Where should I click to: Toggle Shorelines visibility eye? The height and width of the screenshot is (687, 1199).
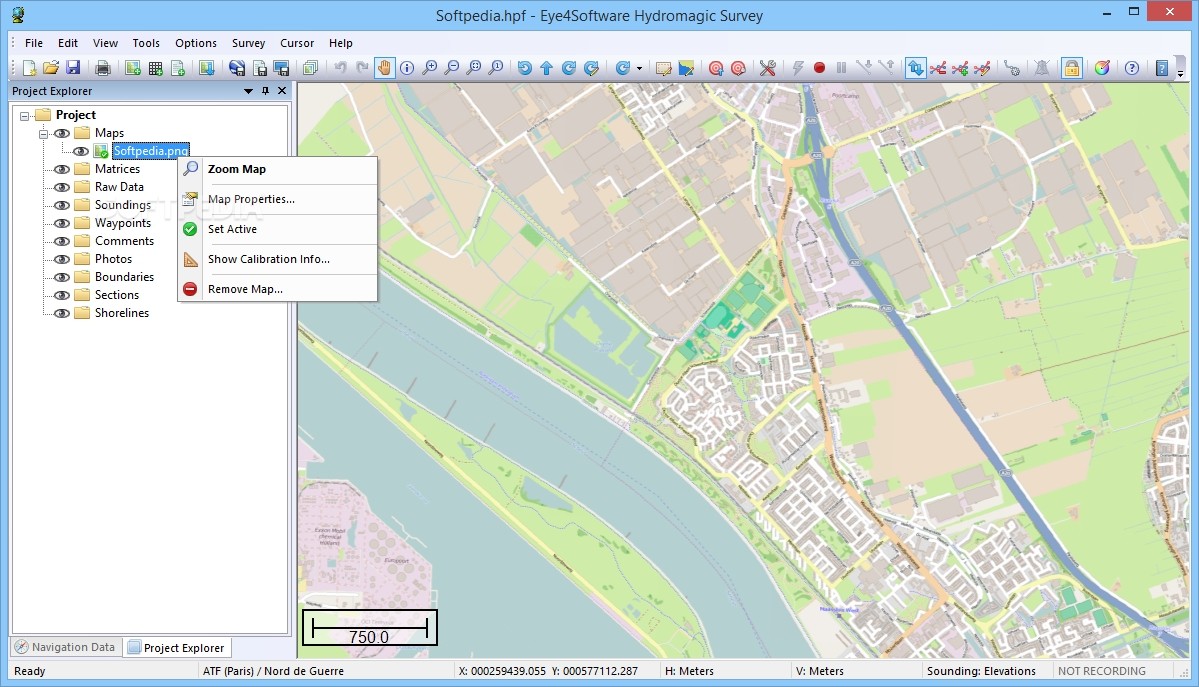point(62,313)
